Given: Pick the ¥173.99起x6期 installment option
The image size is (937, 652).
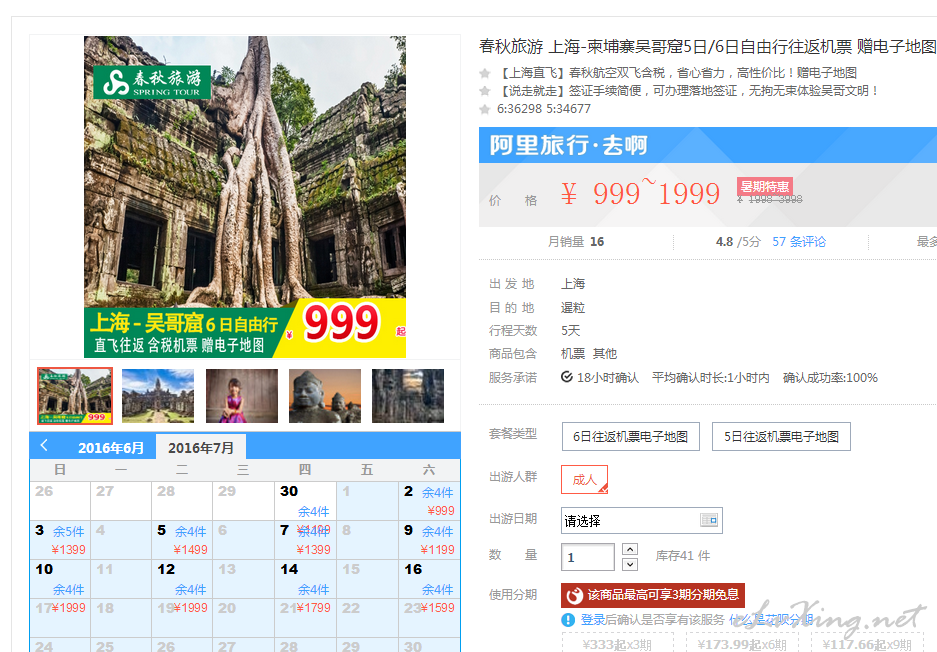Looking at the screenshot, I should 742,644.
